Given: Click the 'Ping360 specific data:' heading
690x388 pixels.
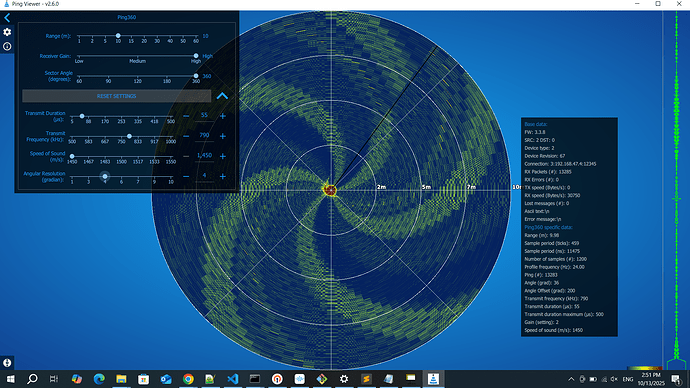Looking at the screenshot, I should click(x=548, y=227).
